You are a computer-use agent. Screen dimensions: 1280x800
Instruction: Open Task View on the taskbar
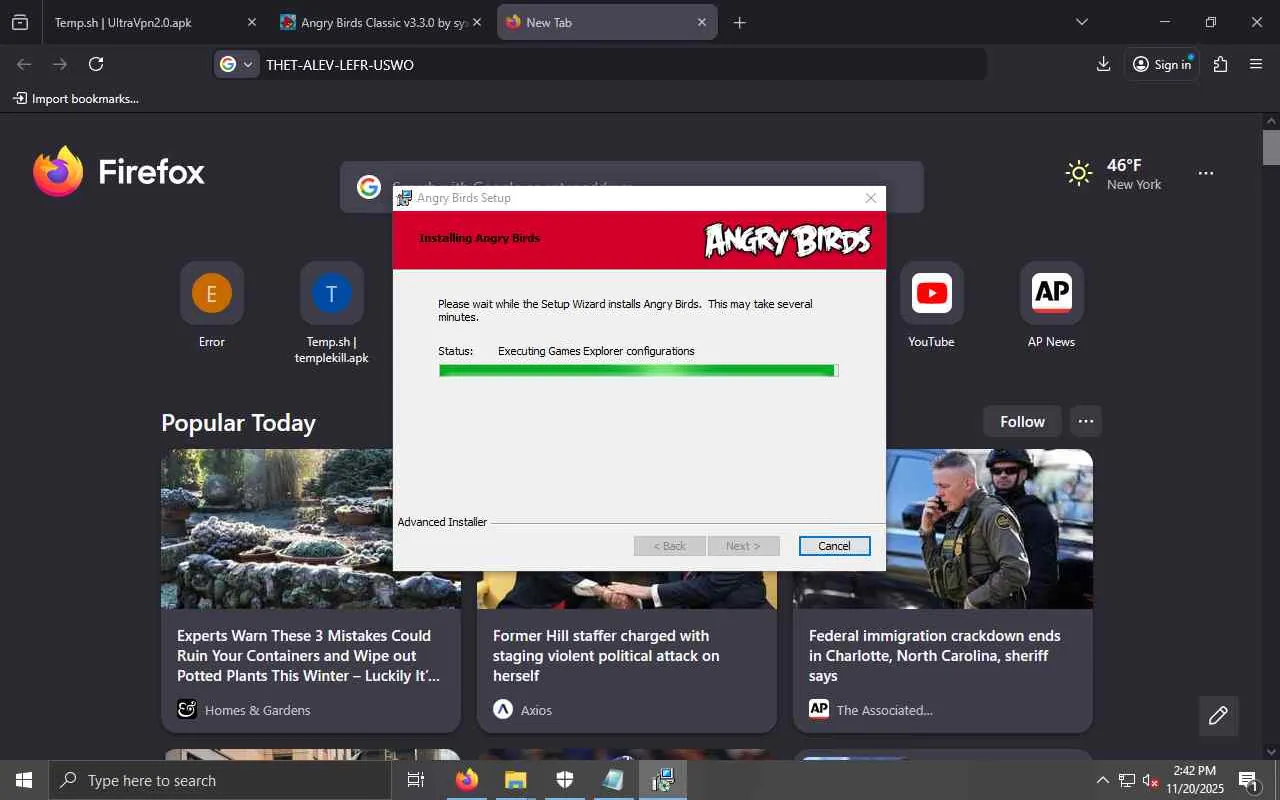(416, 780)
